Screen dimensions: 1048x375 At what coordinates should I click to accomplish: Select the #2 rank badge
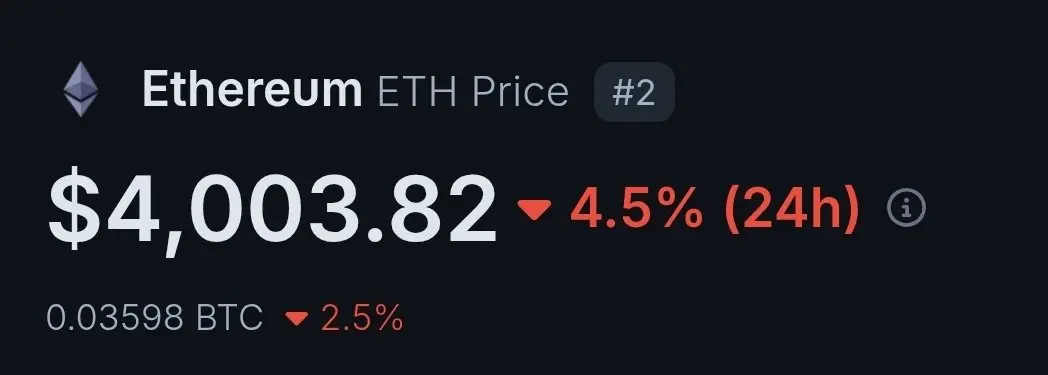[634, 92]
